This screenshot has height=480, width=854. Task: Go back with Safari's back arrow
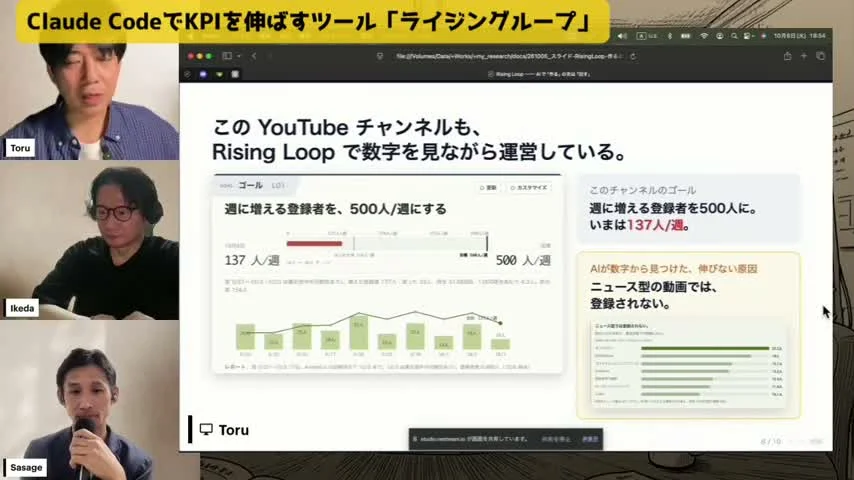click(x=254, y=56)
